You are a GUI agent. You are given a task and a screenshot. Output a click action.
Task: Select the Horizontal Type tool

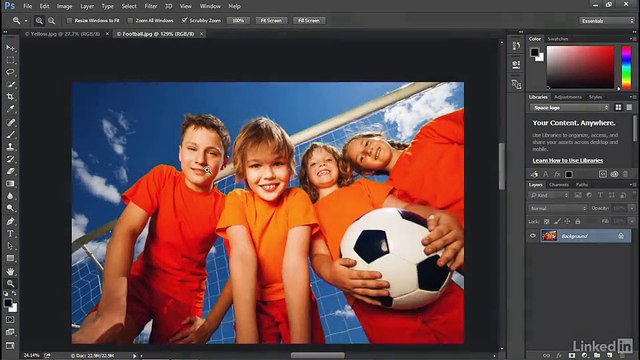point(10,234)
